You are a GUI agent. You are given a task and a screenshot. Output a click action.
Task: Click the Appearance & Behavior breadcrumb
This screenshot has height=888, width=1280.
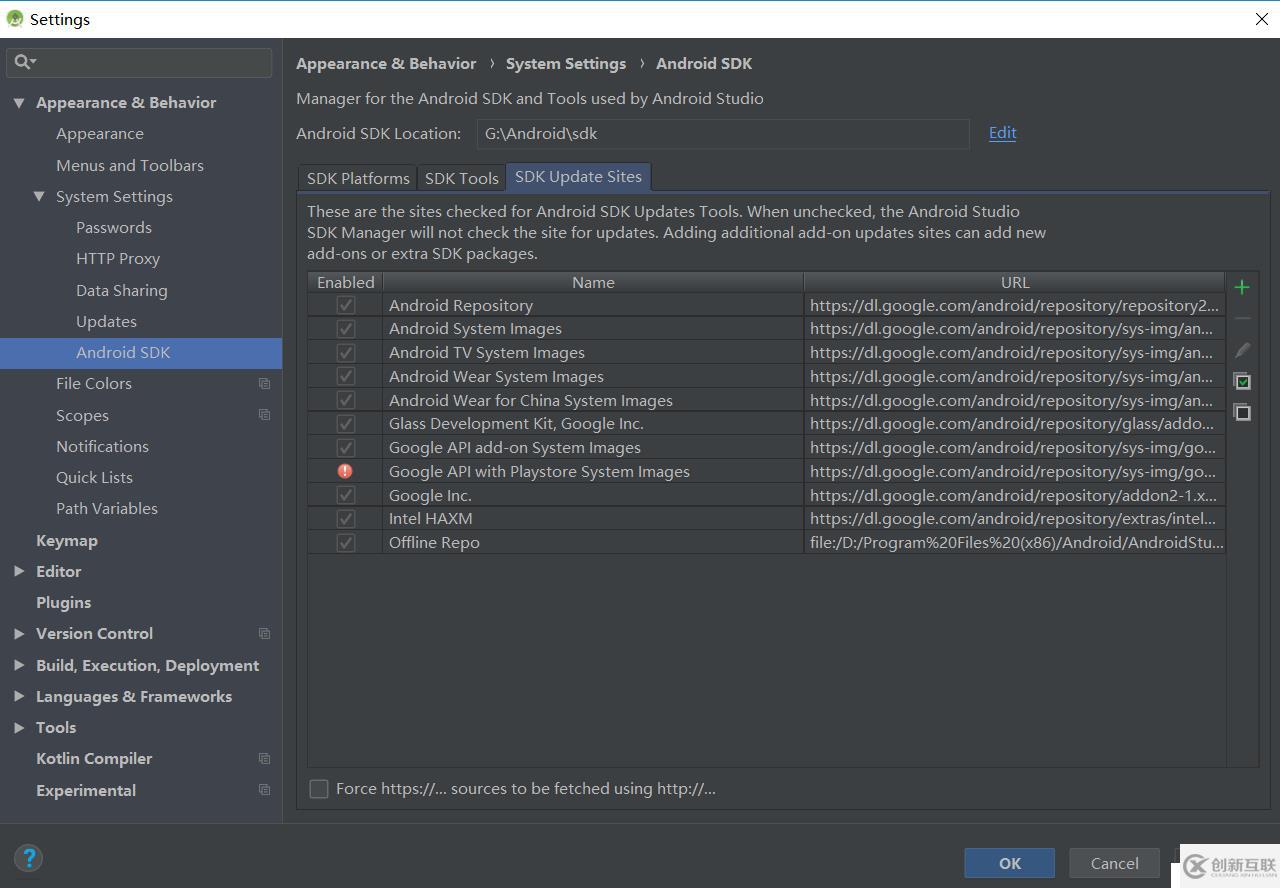tap(386, 63)
